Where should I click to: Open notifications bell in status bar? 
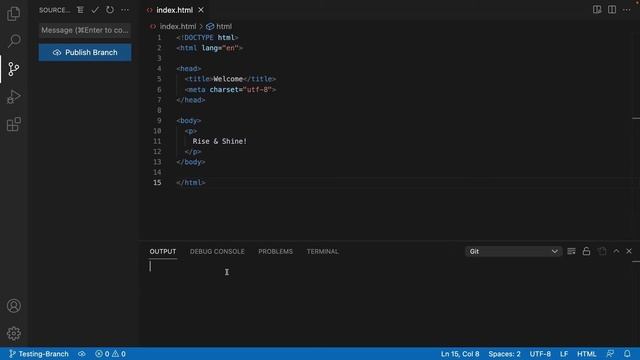pyautogui.click(x=627, y=354)
